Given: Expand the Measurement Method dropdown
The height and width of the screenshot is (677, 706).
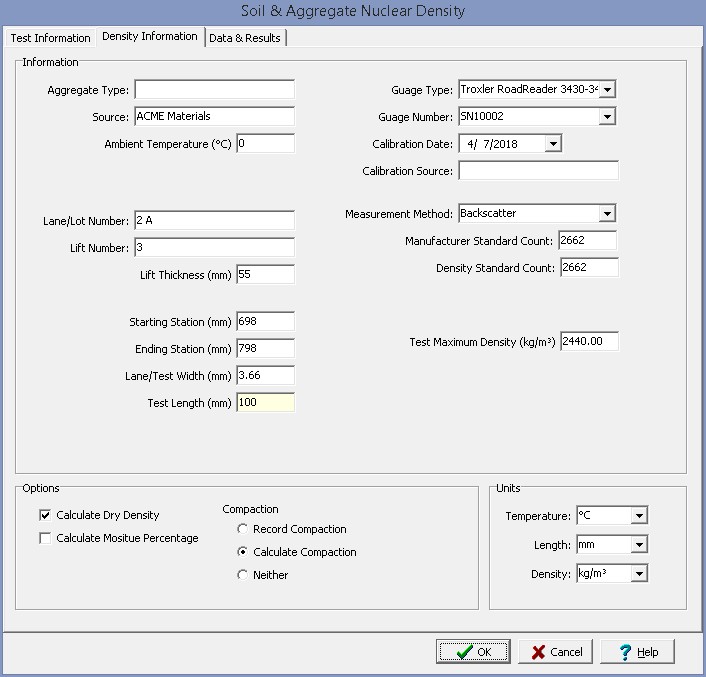Looking at the screenshot, I should tap(607, 214).
